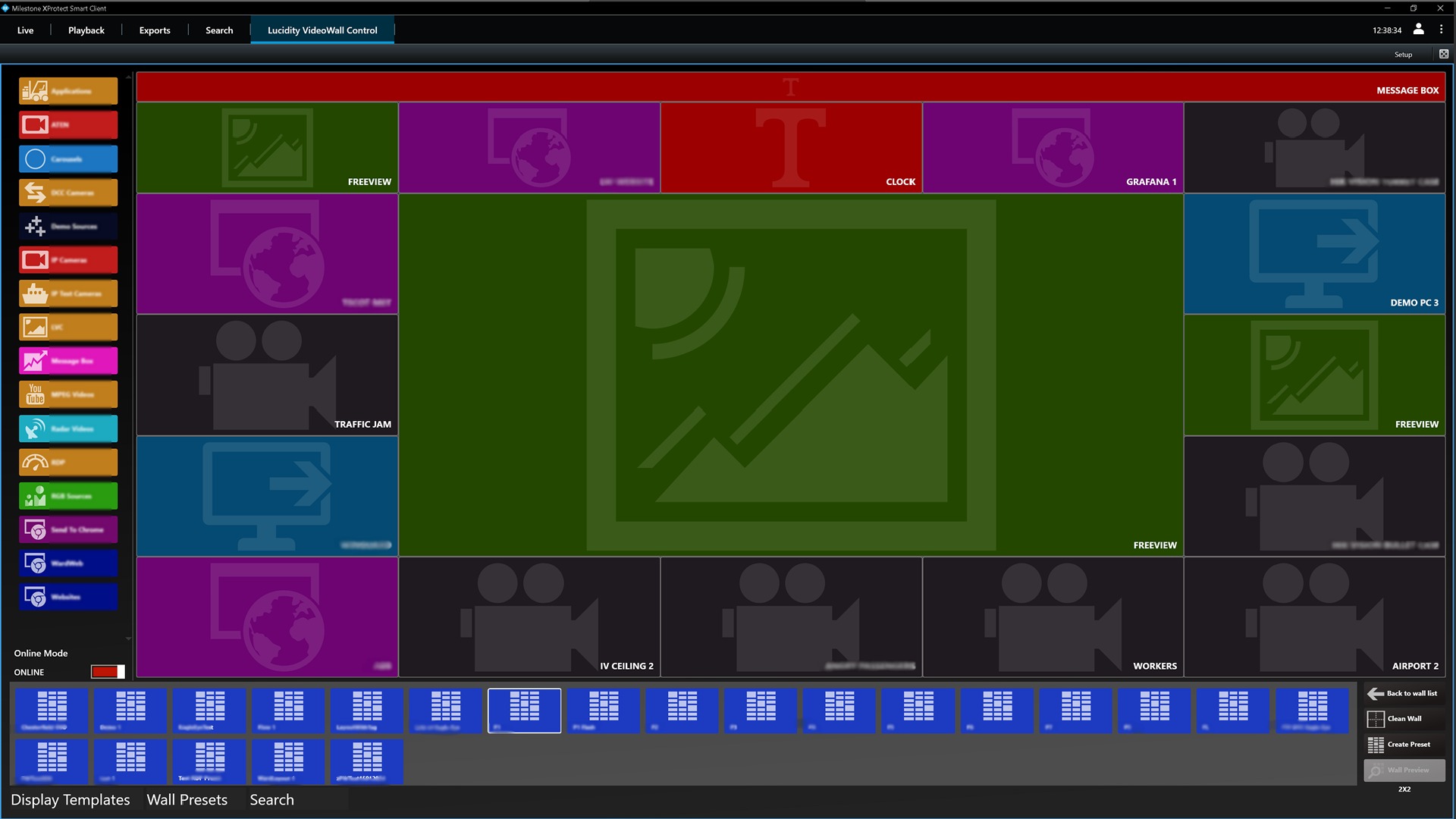Select the top-left FREEVIEW tile
The width and height of the screenshot is (1456, 819).
[267, 147]
